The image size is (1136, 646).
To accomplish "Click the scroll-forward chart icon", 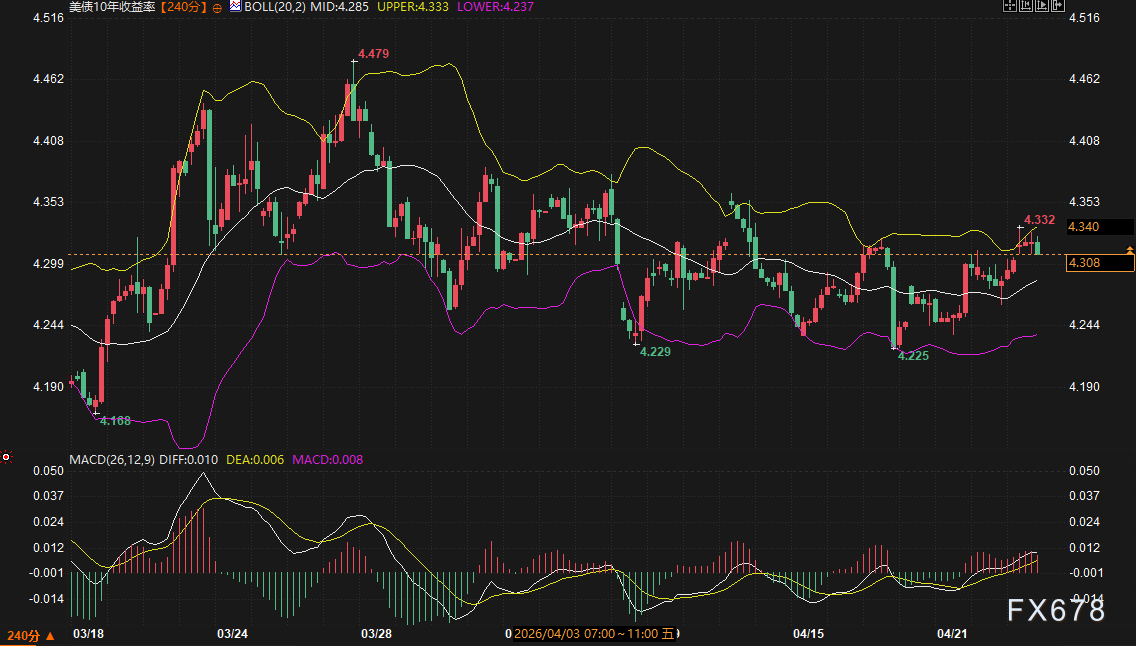I will click(x=1042, y=6).
